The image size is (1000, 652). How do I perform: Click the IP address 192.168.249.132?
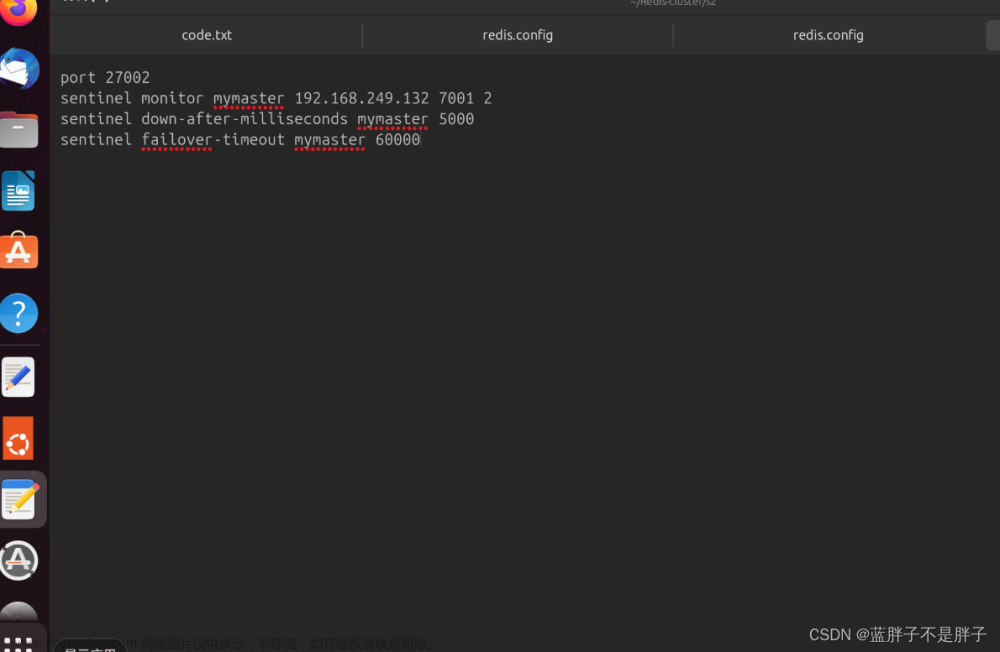tap(362, 98)
